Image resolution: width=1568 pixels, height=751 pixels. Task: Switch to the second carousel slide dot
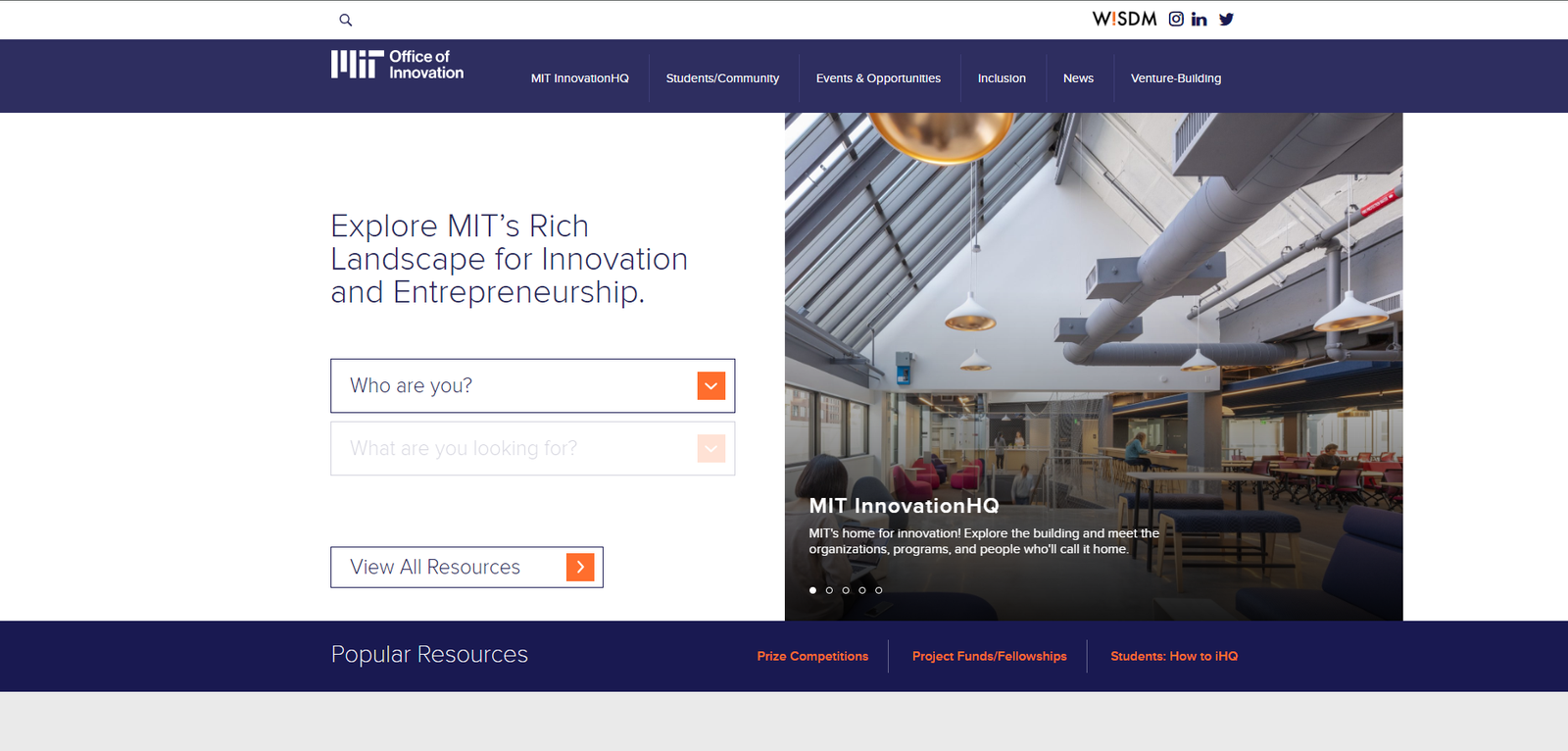829,590
